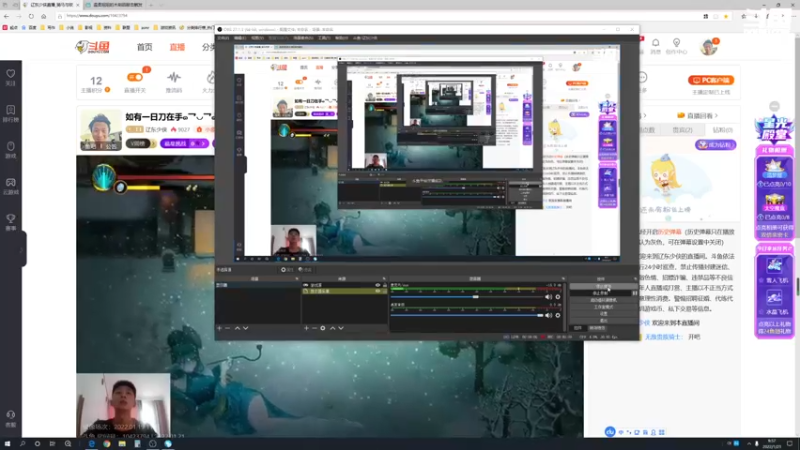Open second audio track settings gear in mixer
This screenshot has width=800, height=450.
pyautogui.click(x=558, y=315)
